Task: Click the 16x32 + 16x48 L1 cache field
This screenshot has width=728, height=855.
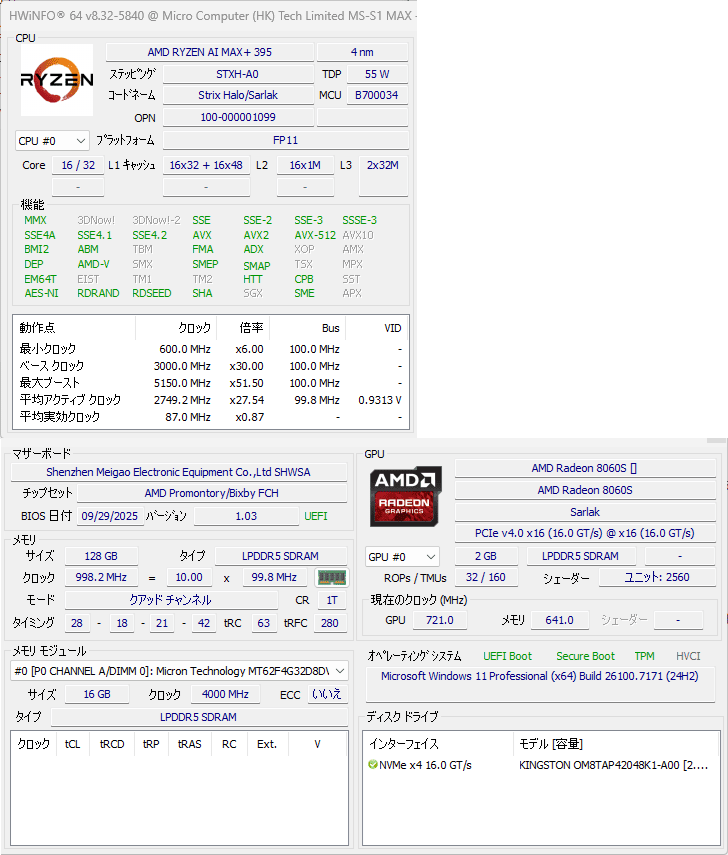Action: pos(206,165)
